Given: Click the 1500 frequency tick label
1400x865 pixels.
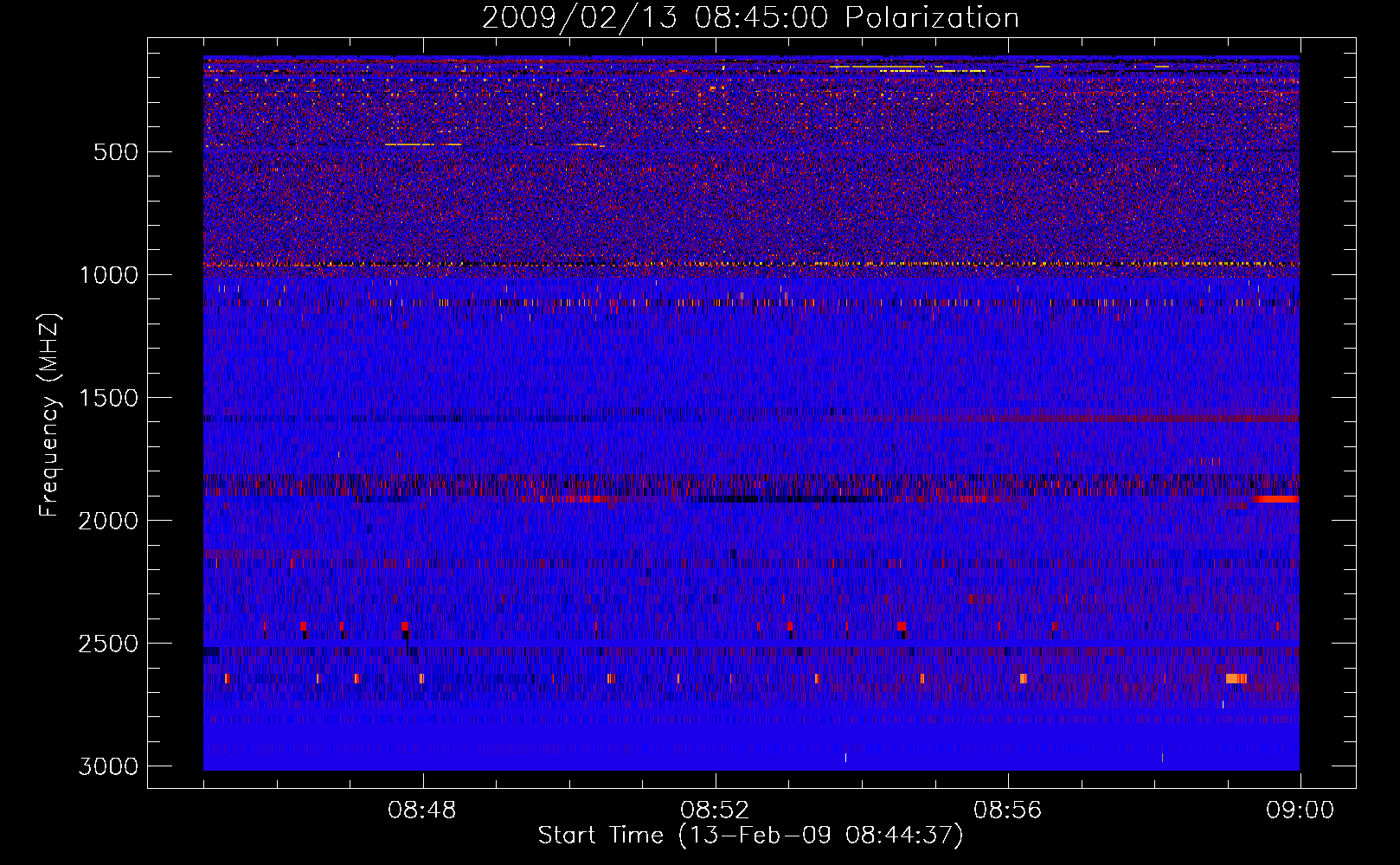Looking at the screenshot, I should (108, 398).
